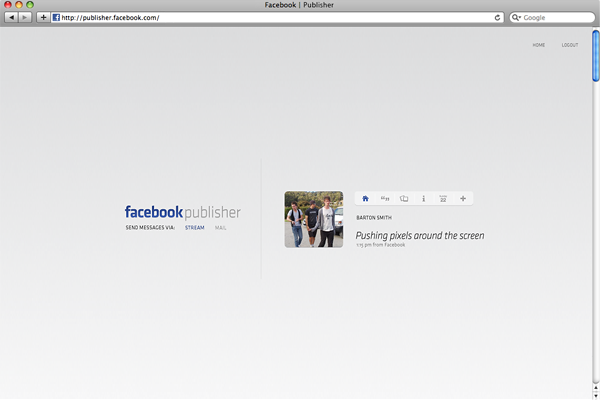Select STREAM as the message channel

[x=194, y=228]
